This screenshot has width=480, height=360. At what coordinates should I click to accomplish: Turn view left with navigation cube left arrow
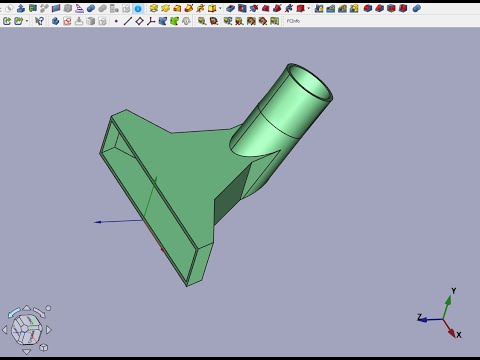(5, 330)
